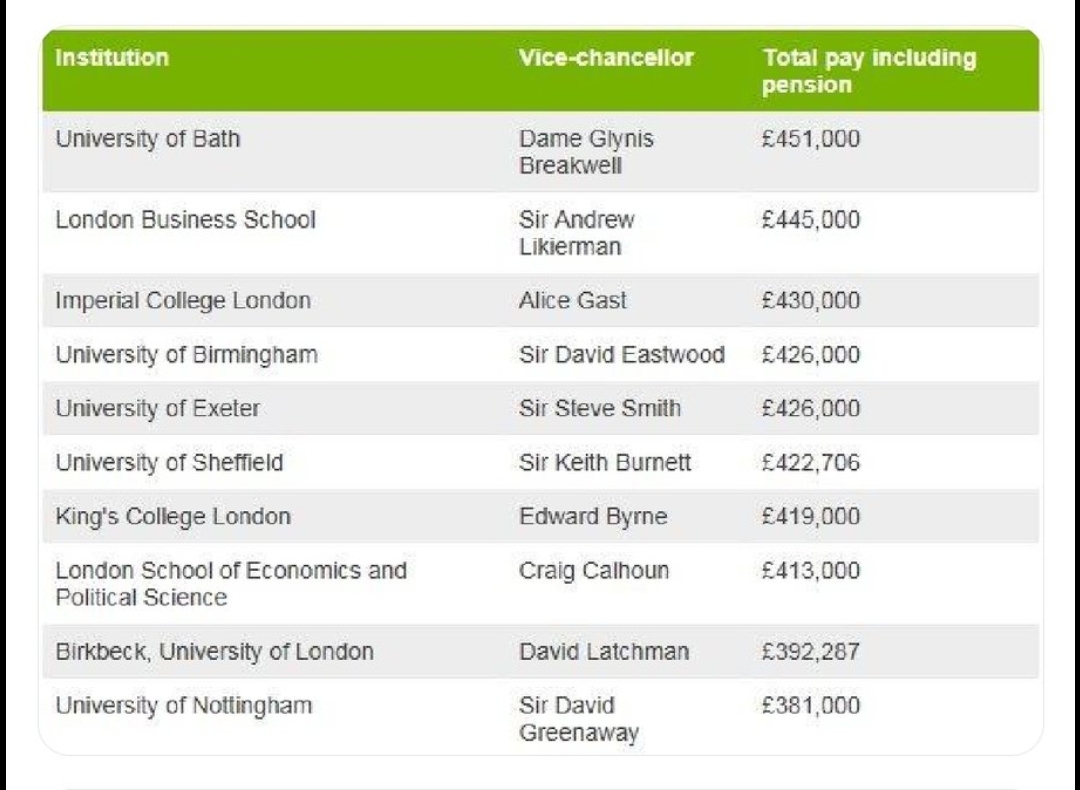Click the London Business School row

tap(540, 233)
